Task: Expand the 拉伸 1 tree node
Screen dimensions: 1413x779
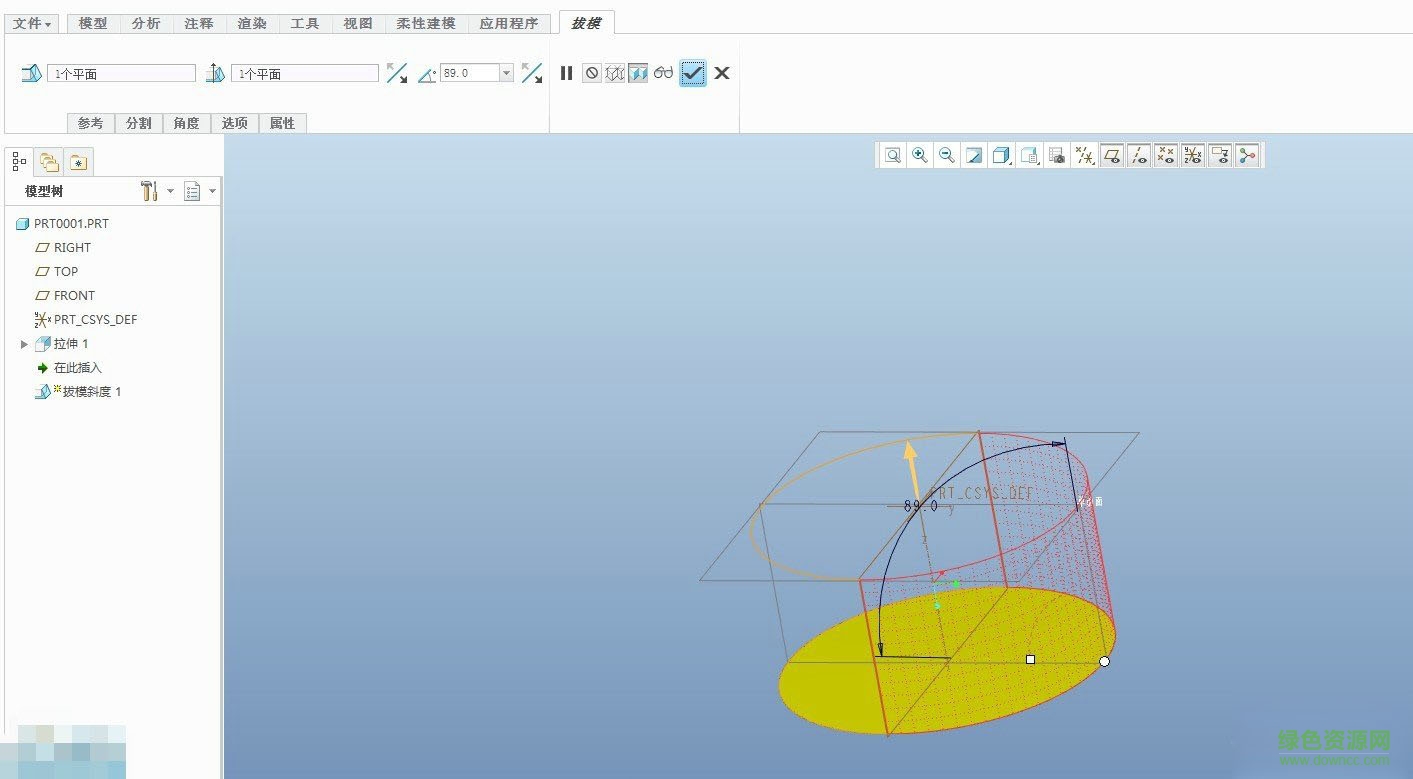Action: coord(25,344)
